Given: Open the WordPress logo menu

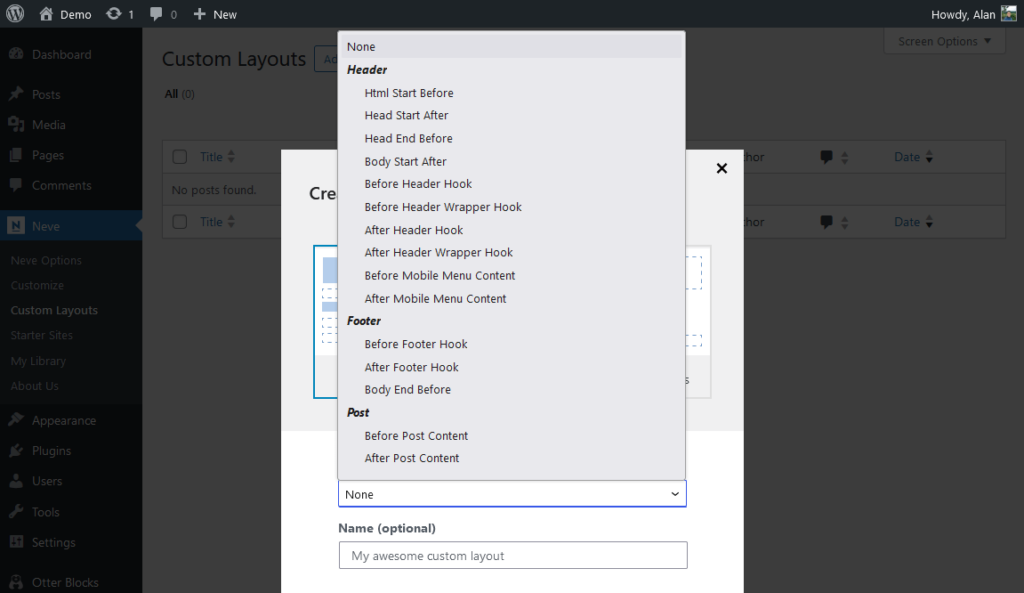Looking at the screenshot, I should coord(15,14).
